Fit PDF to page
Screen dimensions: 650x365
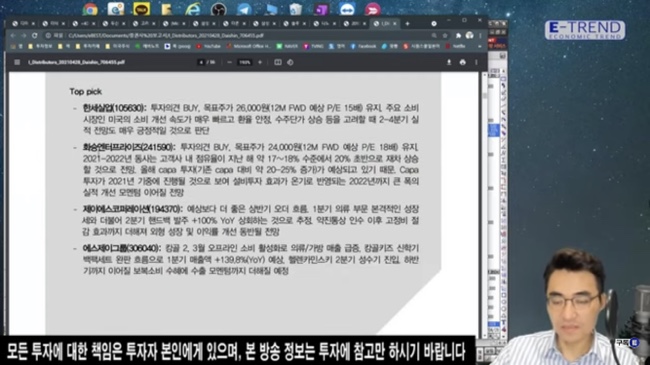tap(278, 62)
